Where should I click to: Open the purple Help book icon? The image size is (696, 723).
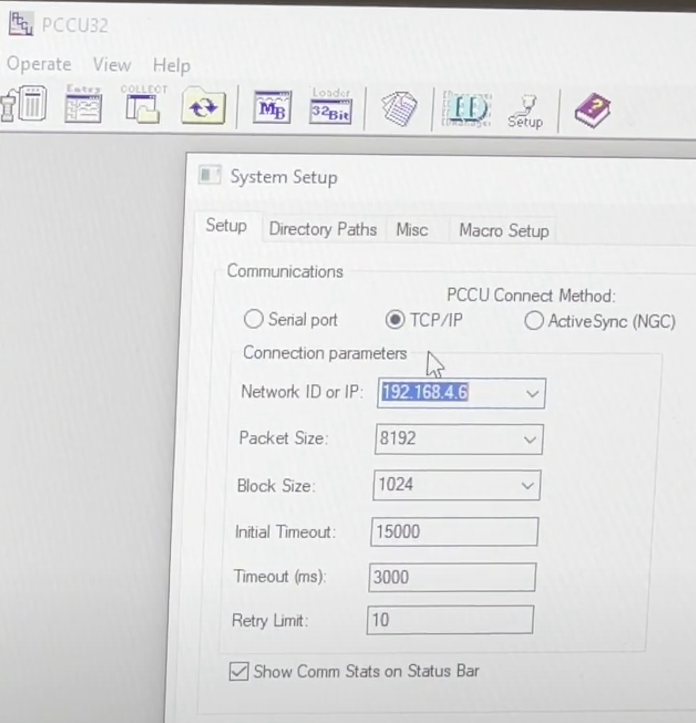[x=593, y=111]
